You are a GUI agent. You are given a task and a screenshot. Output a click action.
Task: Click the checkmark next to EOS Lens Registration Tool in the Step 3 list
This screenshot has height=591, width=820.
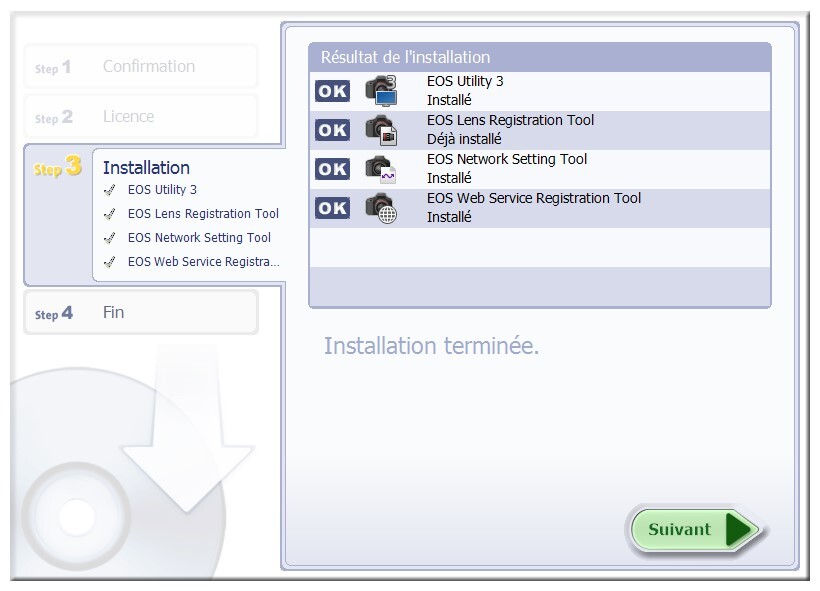point(110,214)
